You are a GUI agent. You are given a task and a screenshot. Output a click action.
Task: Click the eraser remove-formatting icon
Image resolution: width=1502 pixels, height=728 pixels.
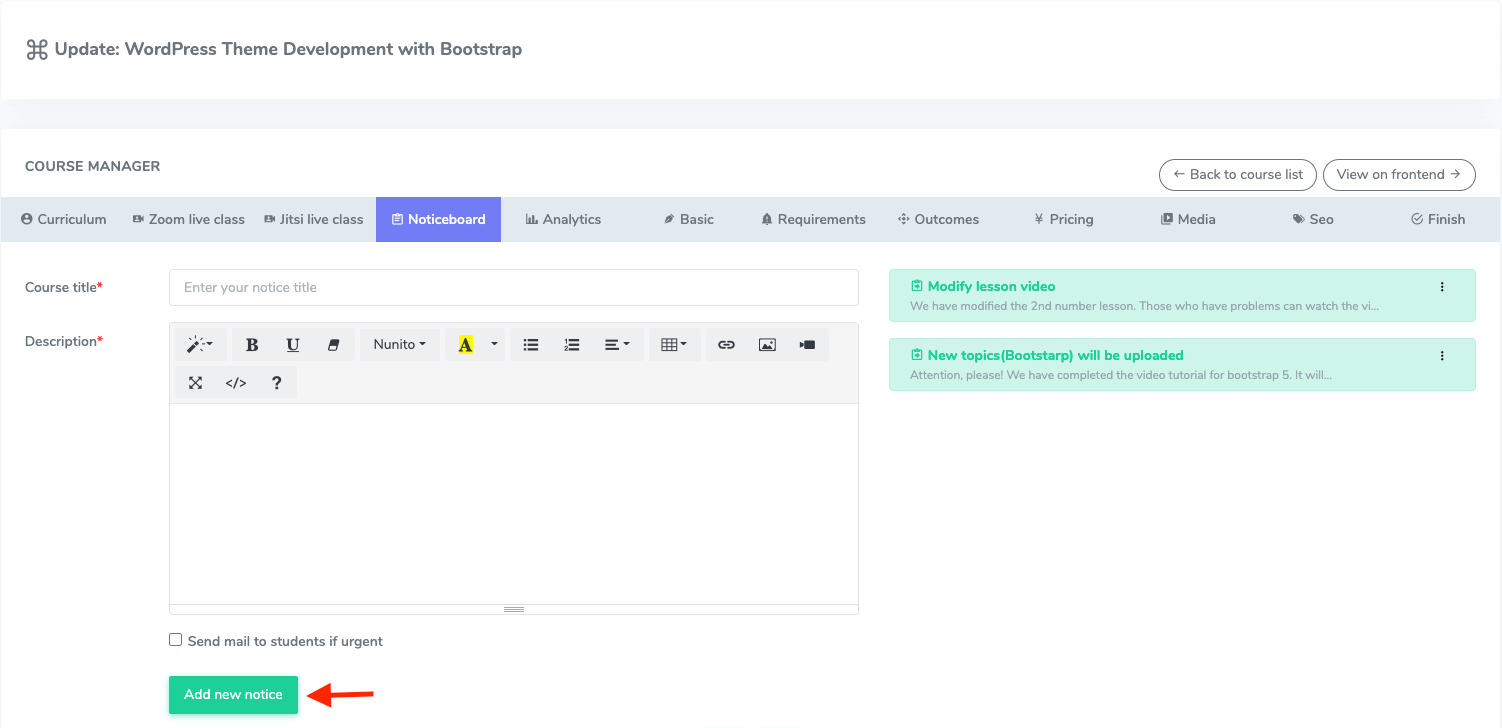(x=334, y=345)
